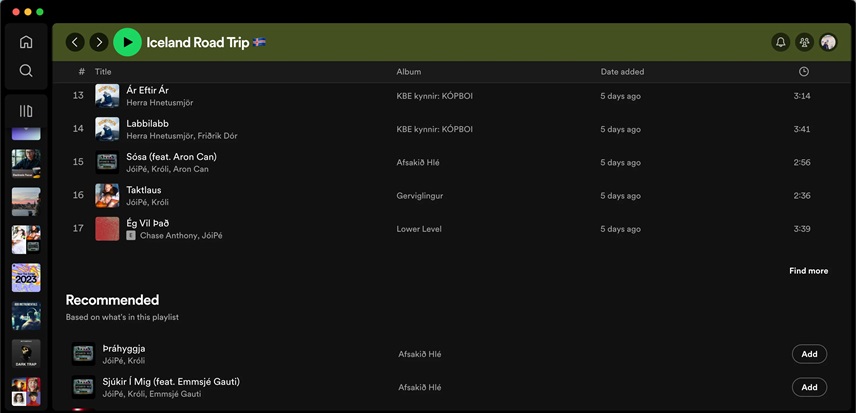Click duration 2:56 of Sósa
Screen dimensions: 856x413
(802, 163)
